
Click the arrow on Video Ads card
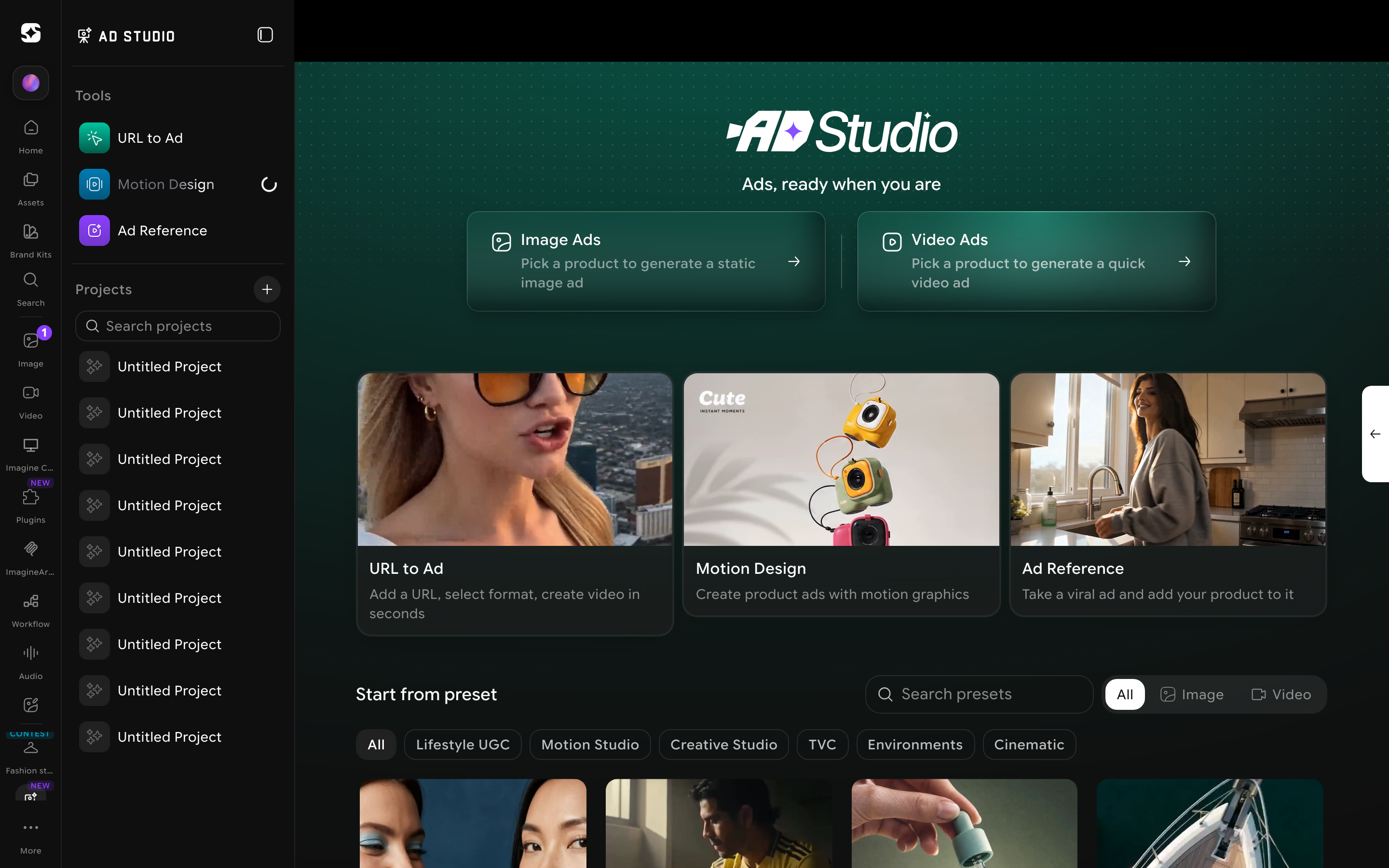[1184, 261]
